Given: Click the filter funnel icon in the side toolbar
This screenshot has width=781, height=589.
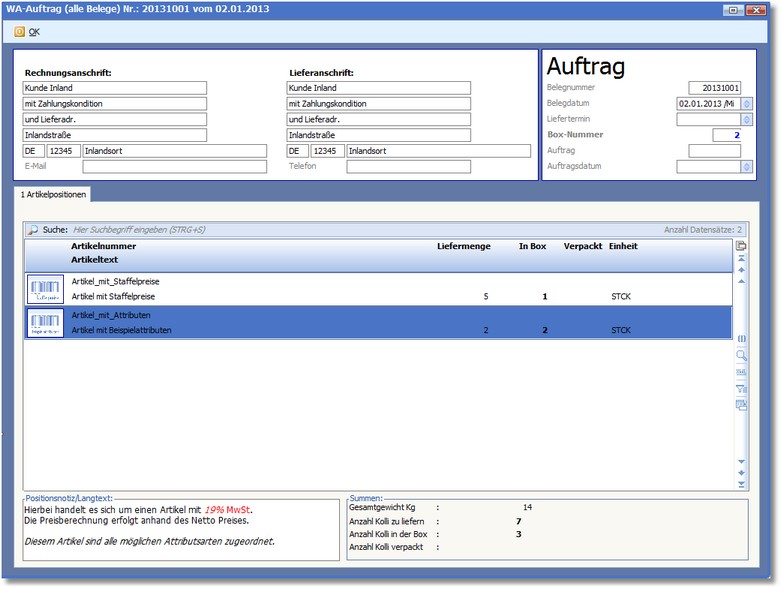Looking at the screenshot, I should point(741,389).
